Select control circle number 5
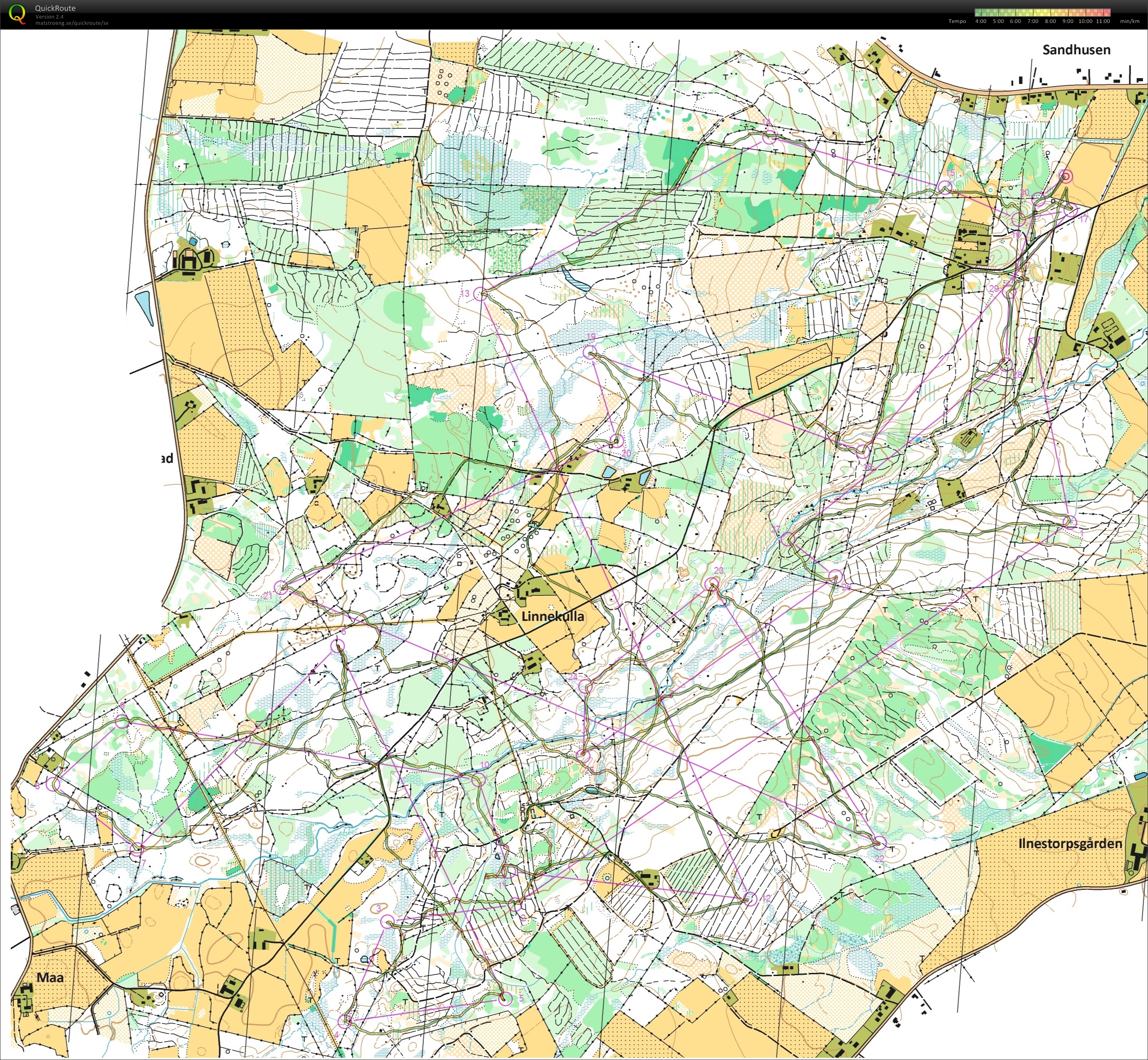Screen dimensions: 1148x1060 pos(505,998)
